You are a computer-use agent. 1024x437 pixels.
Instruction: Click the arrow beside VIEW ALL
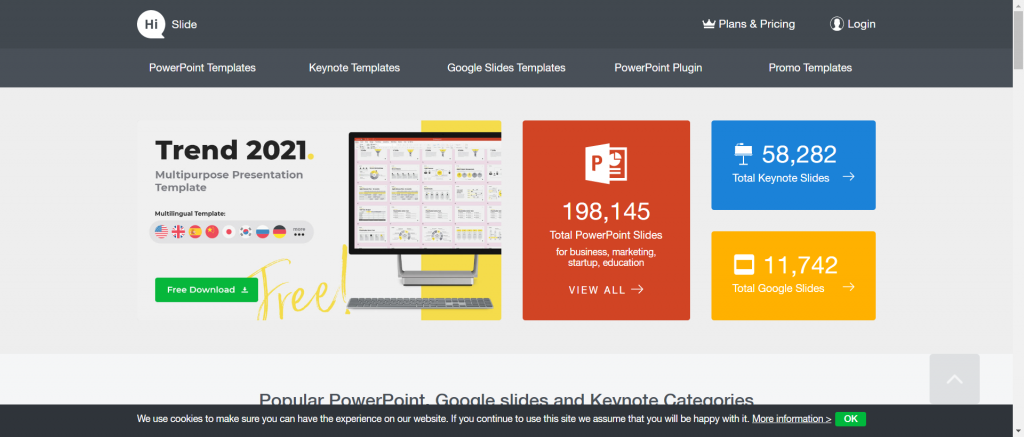point(637,289)
